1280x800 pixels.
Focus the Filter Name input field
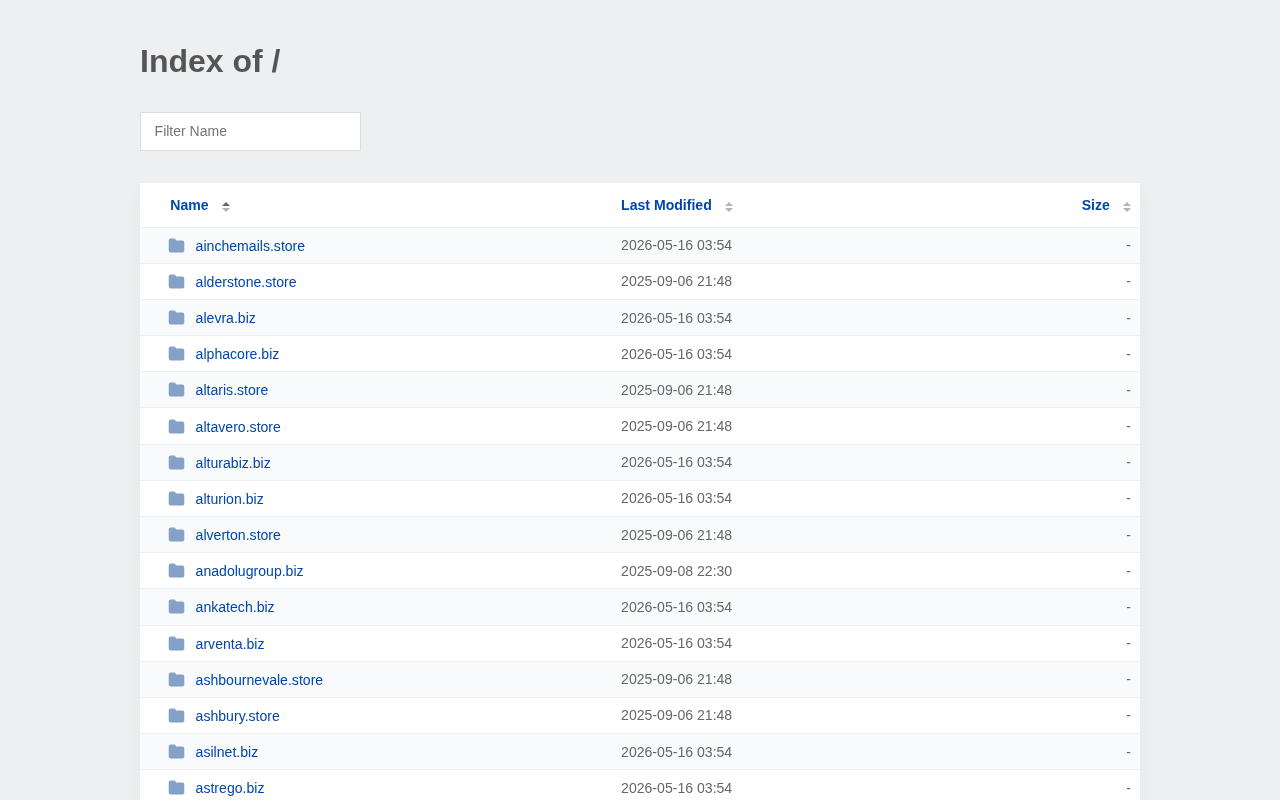pyautogui.click(x=250, y=131)
